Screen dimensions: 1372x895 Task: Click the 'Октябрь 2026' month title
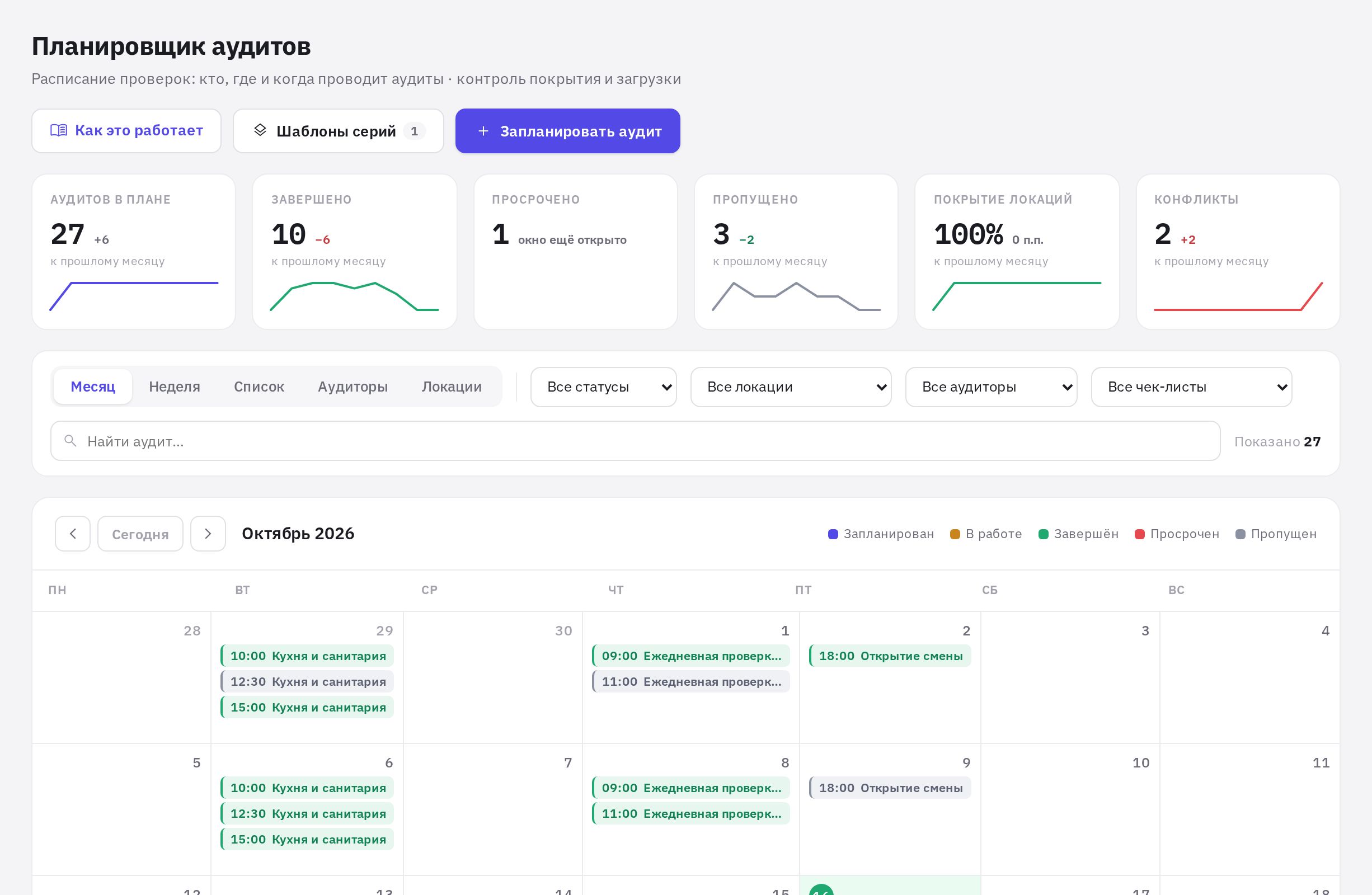(298, 534)
